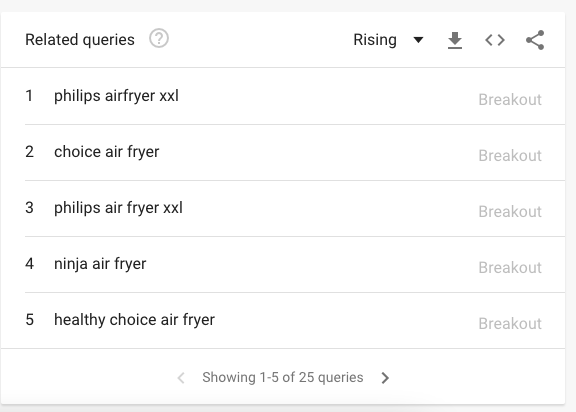The height and width of the screenshot is (412, 576).
Task: Click the dropdown arrow beside Rising
Action: coord(418,40)
